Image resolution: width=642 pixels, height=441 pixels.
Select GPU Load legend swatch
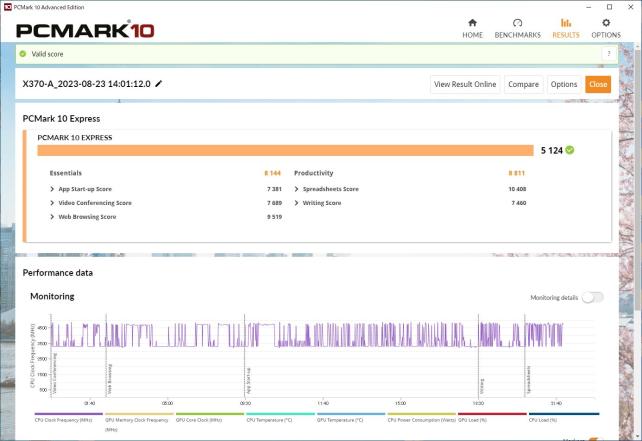(492, 414)
